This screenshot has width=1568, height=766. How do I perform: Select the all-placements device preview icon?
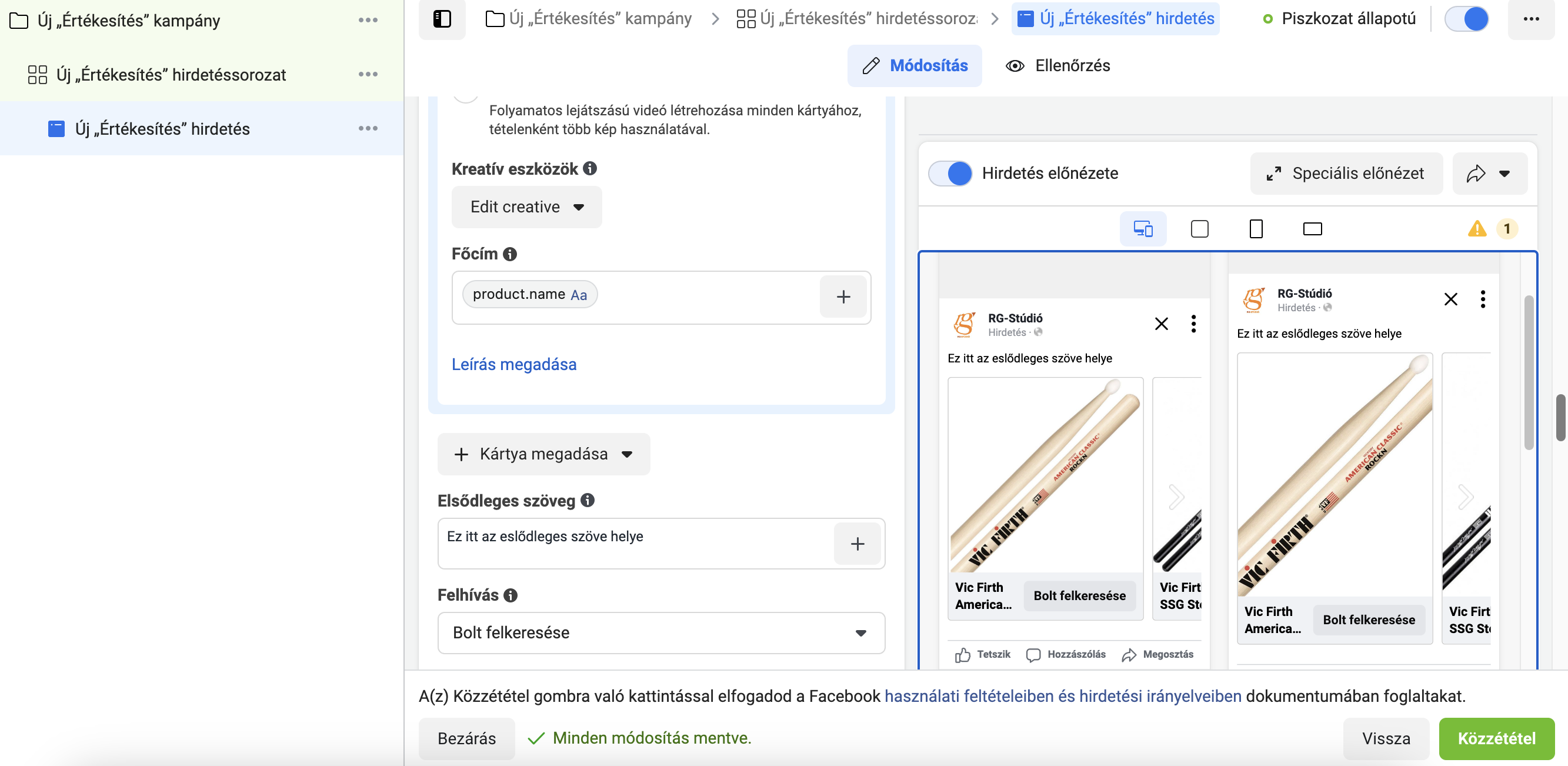[1143, 229]
